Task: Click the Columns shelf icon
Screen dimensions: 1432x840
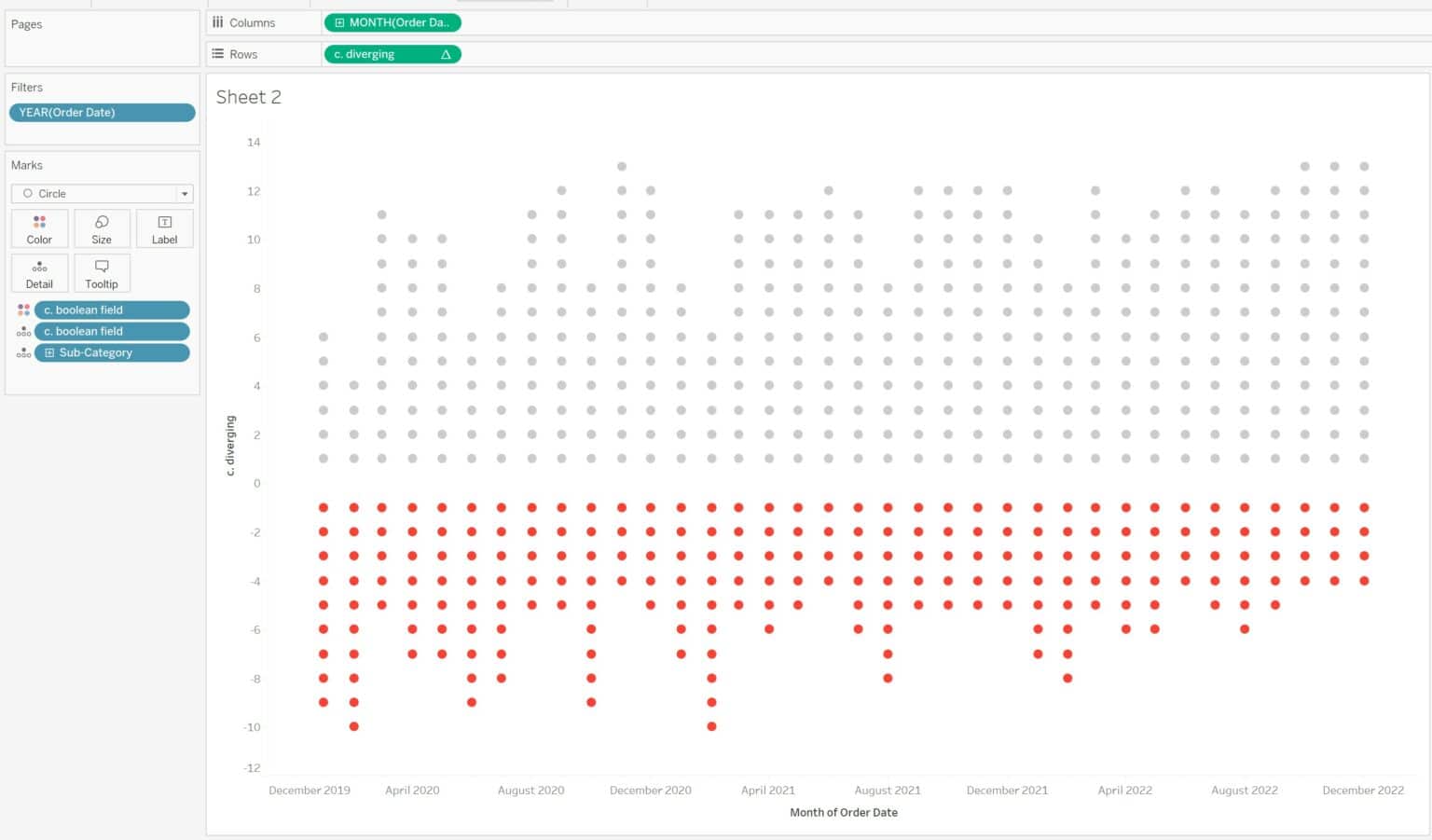Action: tap(217, 22)
